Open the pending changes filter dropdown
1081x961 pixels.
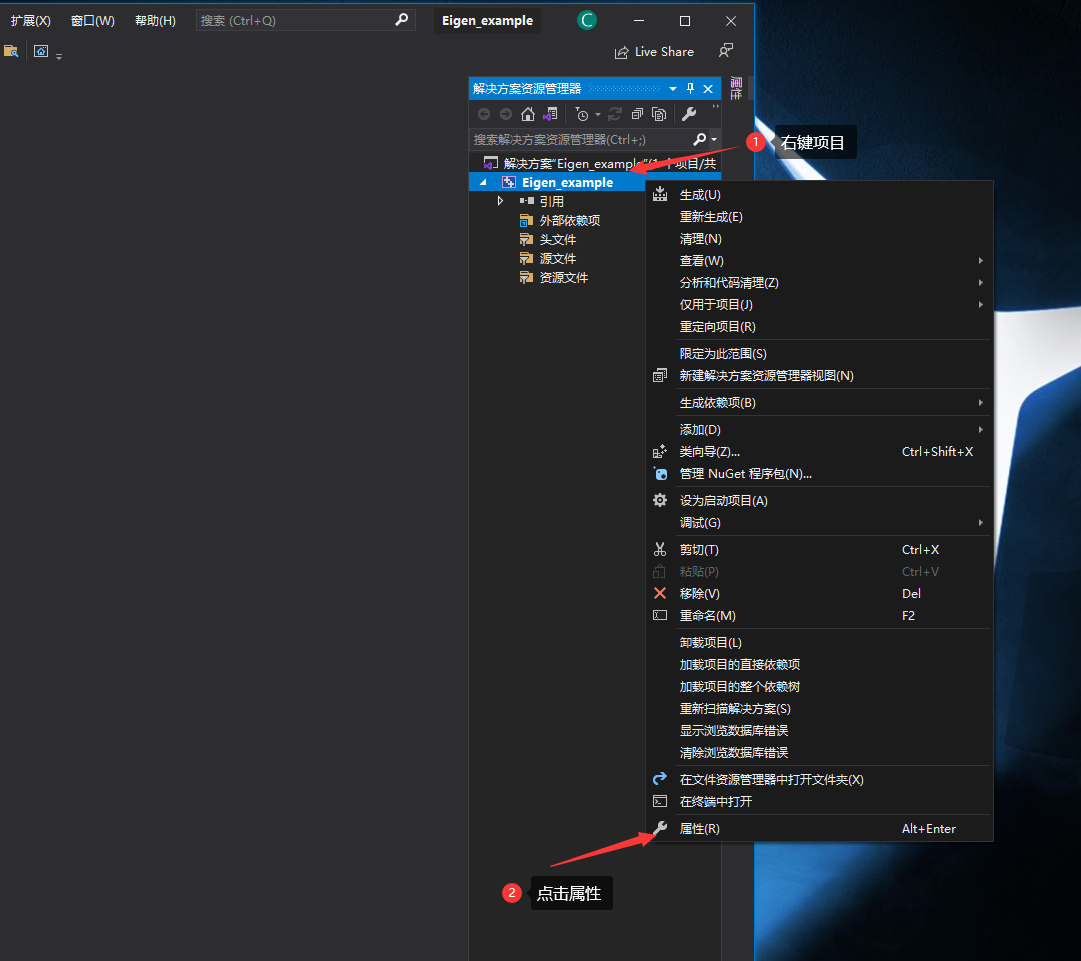pyautogui.click(x=598, y=114)
